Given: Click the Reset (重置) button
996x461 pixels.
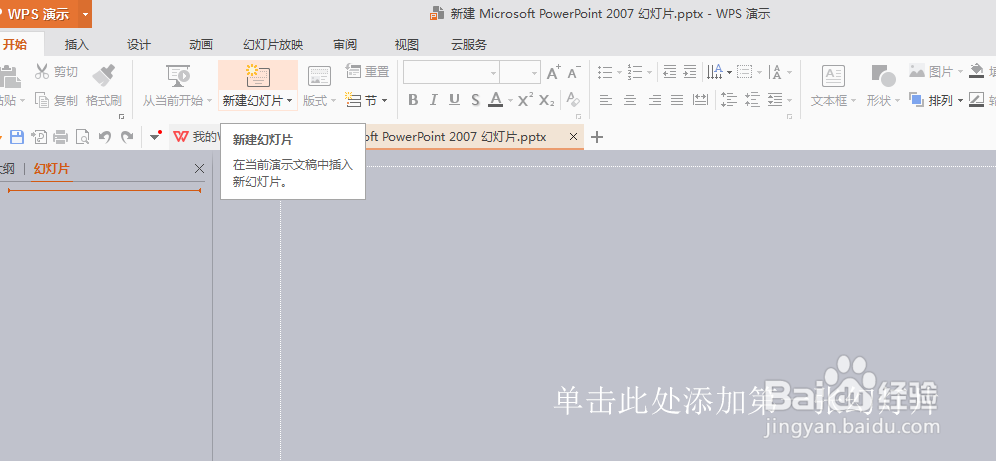Looking at the screenshot, I should [x=367, y=71].
